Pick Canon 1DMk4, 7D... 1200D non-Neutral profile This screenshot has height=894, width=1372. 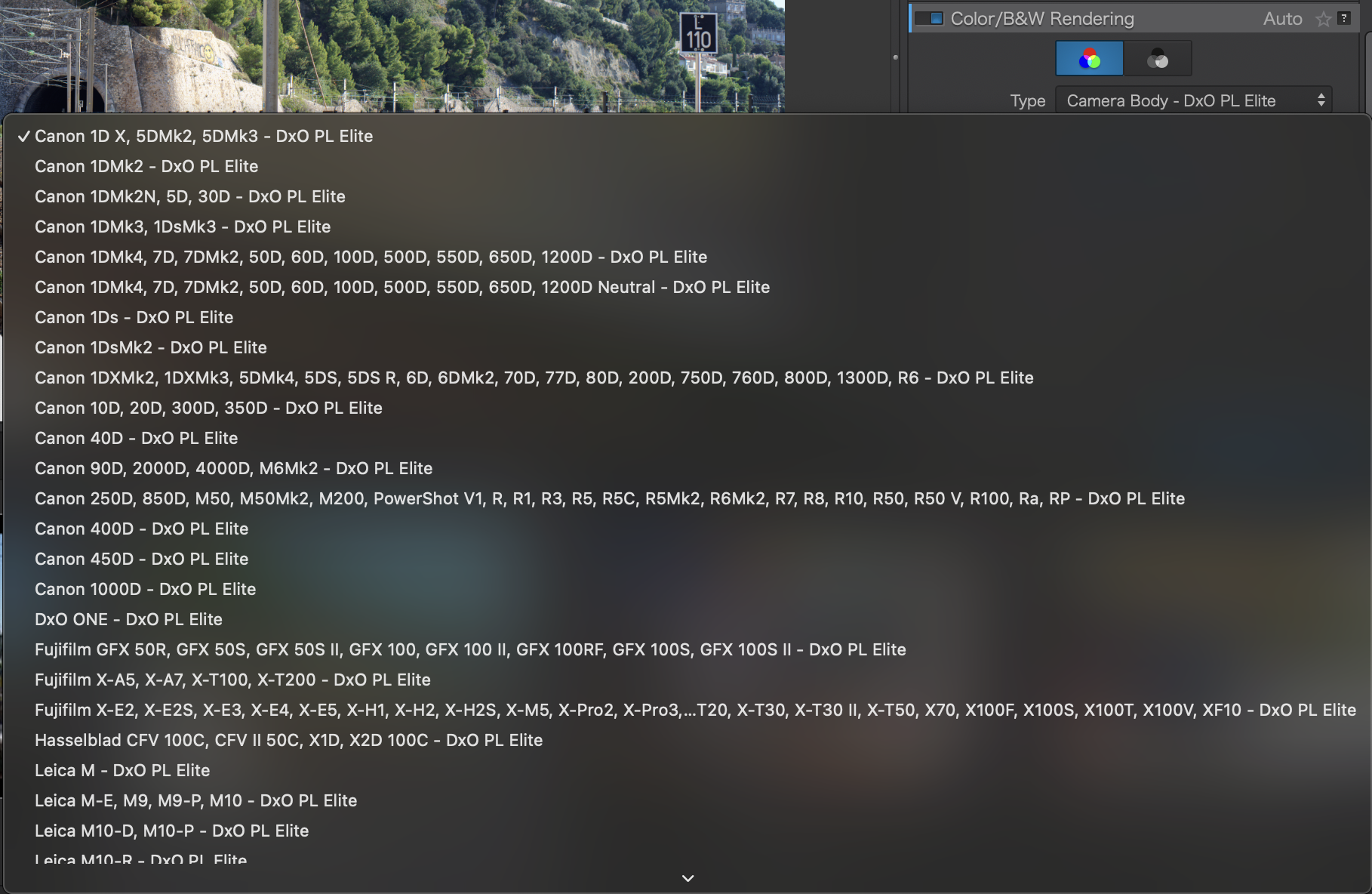687,257
